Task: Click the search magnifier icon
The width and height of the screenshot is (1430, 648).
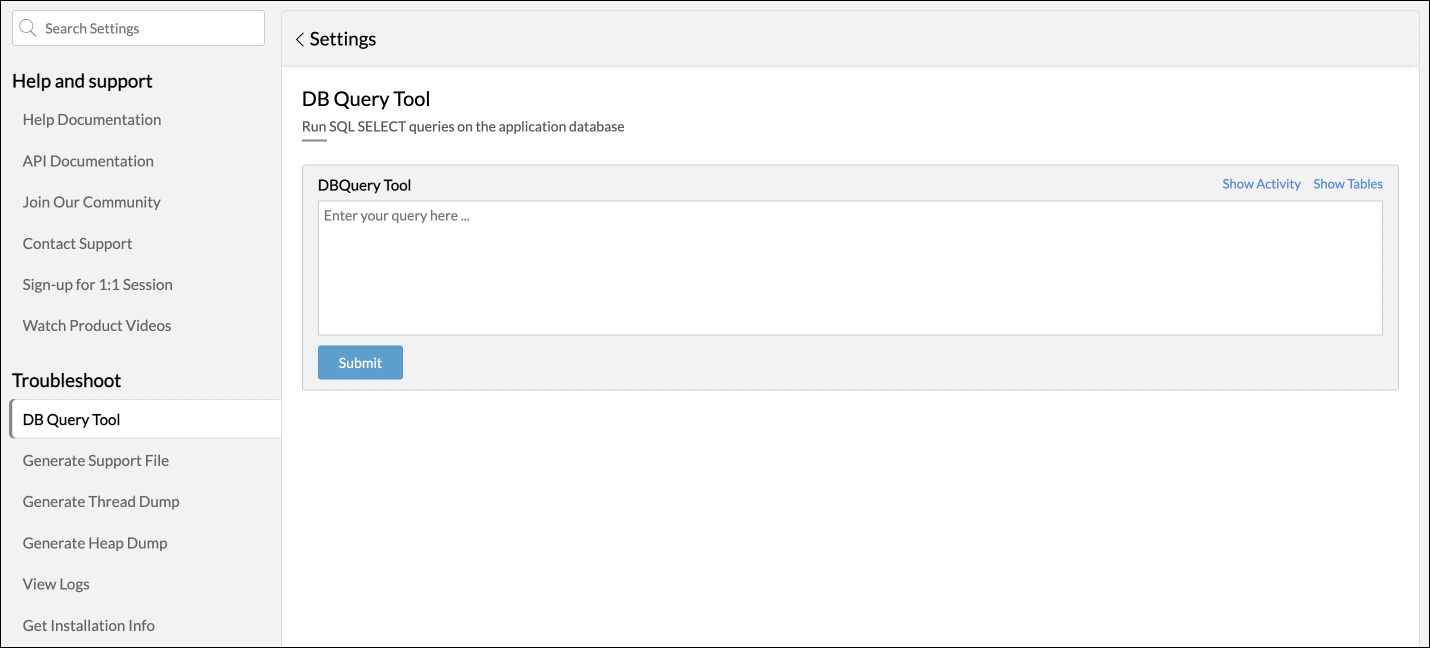Action: point(28,29)
